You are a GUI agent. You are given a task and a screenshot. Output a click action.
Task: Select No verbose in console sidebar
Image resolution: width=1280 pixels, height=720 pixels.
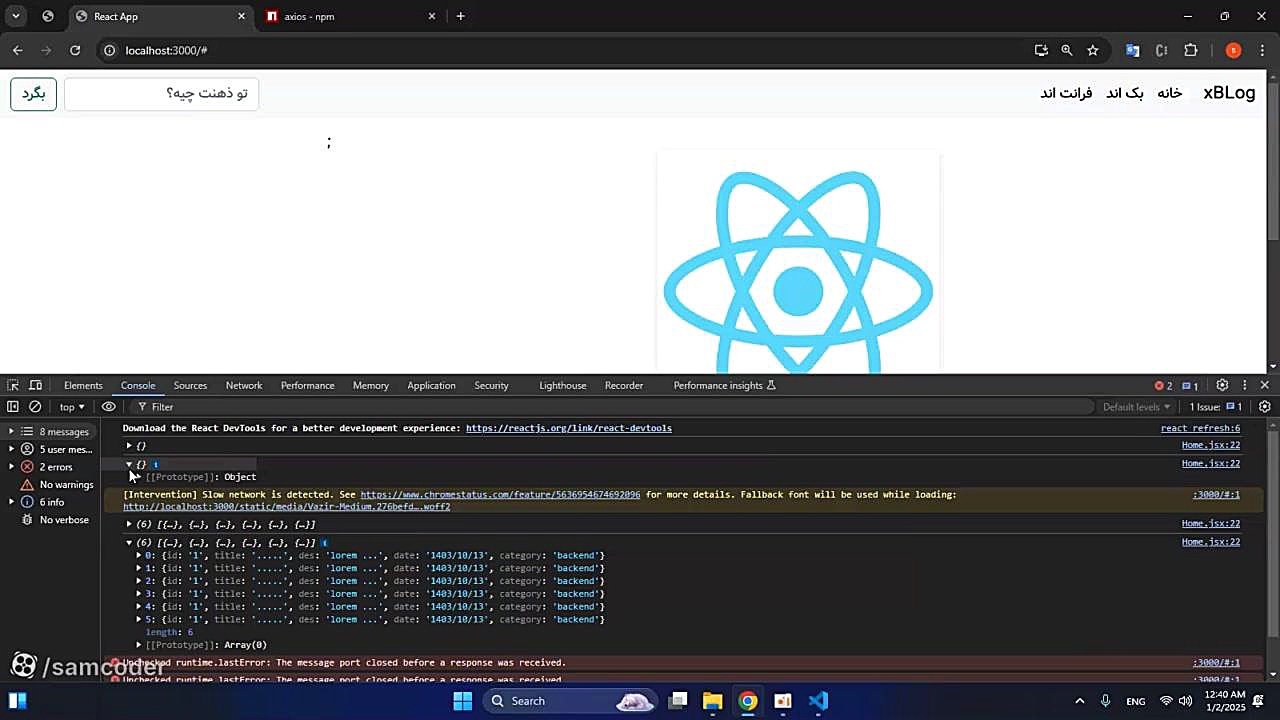click(x=64, y=520)
